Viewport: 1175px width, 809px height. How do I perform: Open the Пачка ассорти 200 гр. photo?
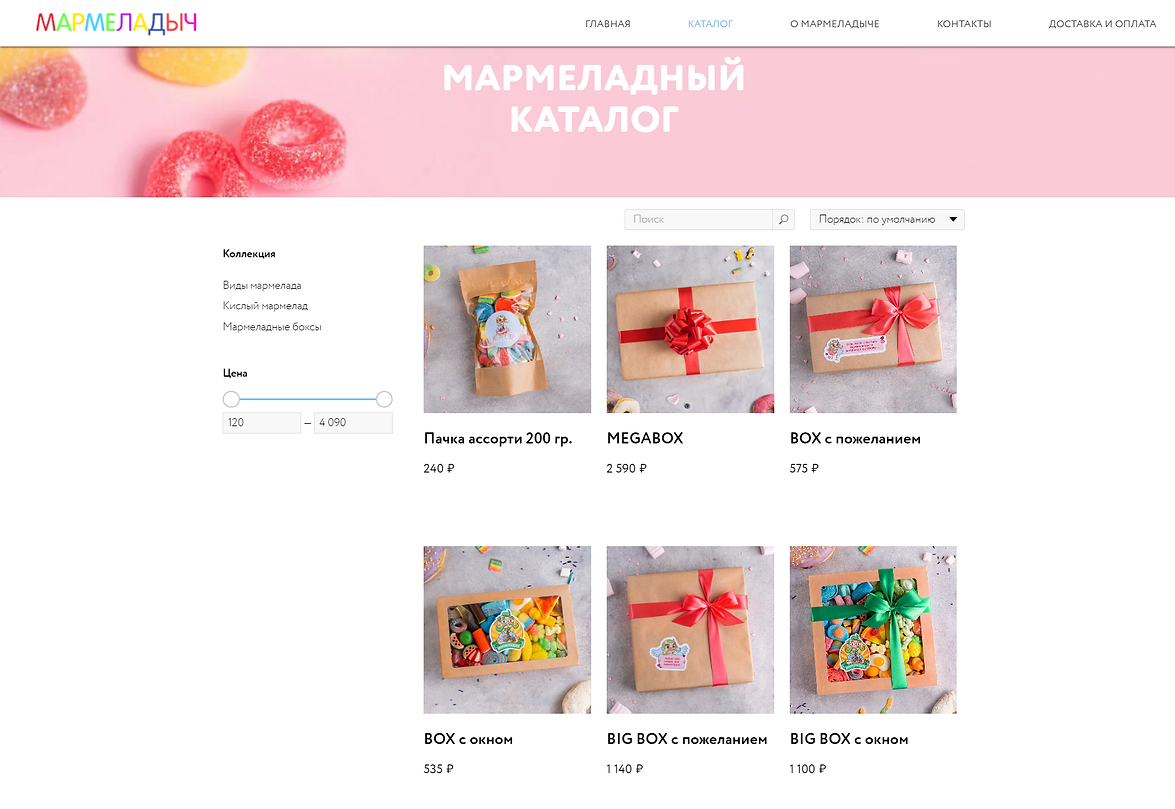pyautogui.click(x=507, y=329)
